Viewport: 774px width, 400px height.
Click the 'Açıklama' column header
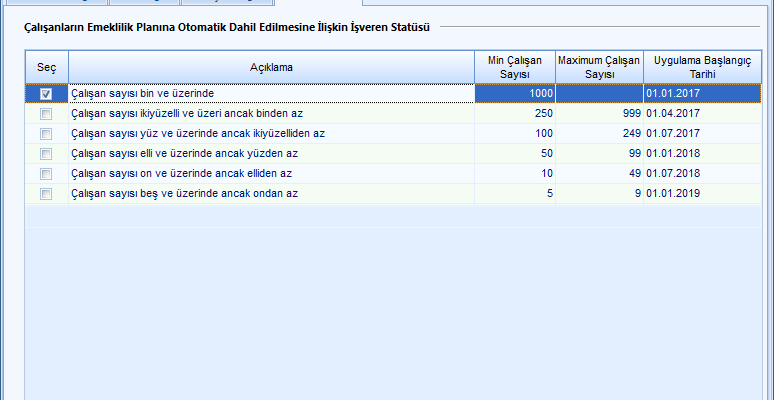coord(271,67)
